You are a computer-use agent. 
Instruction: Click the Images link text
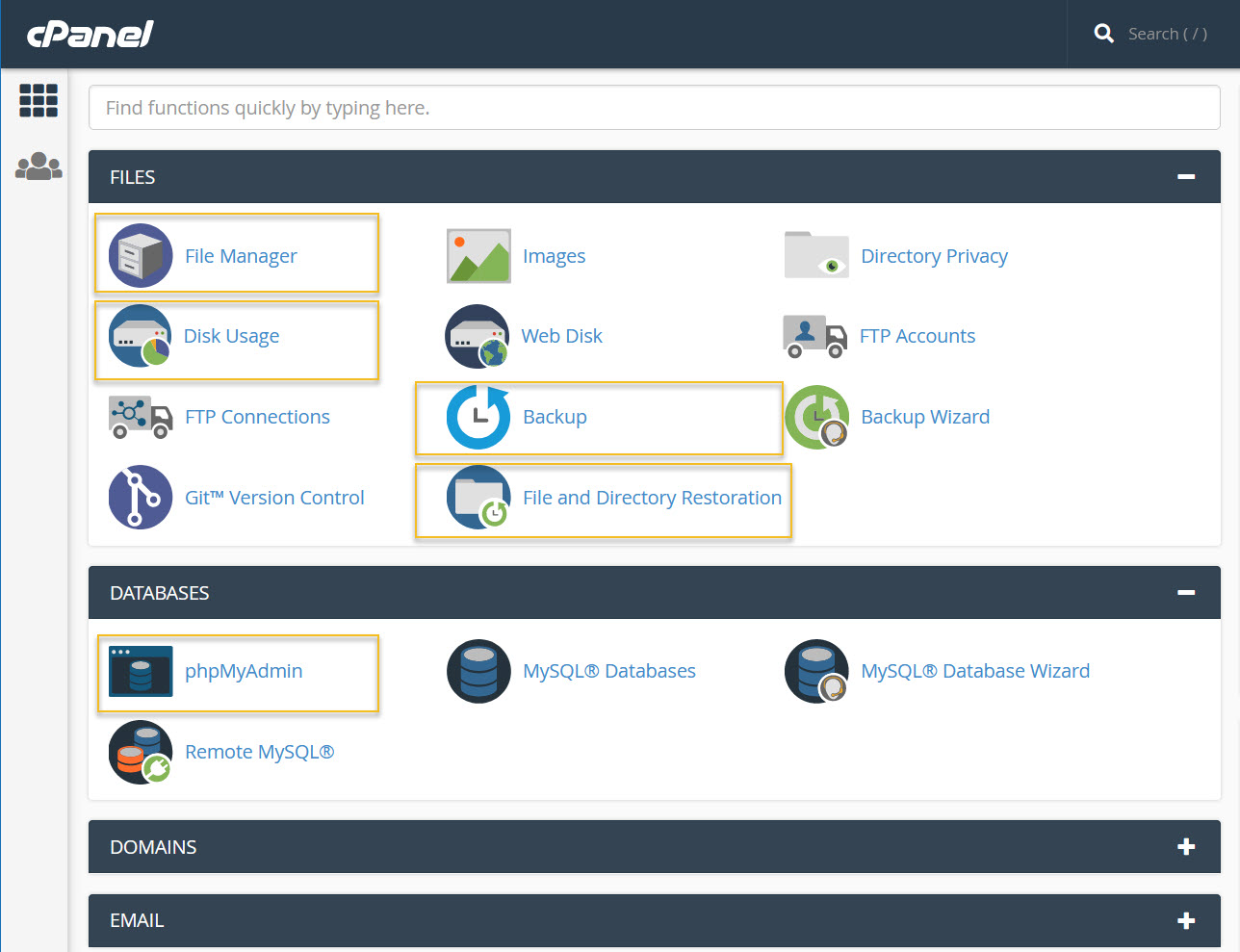coord(554,256)
